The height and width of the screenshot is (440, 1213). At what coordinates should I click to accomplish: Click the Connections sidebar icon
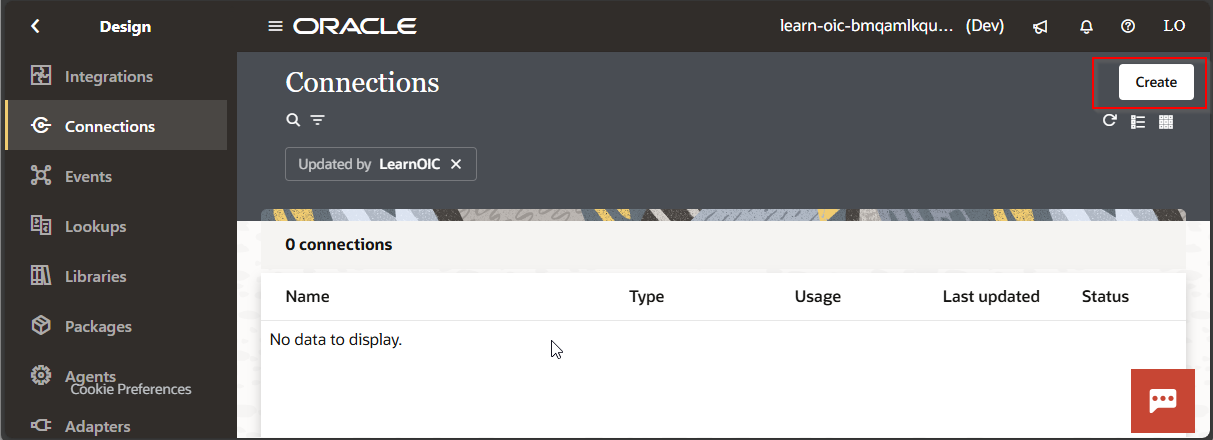[41, 126]
